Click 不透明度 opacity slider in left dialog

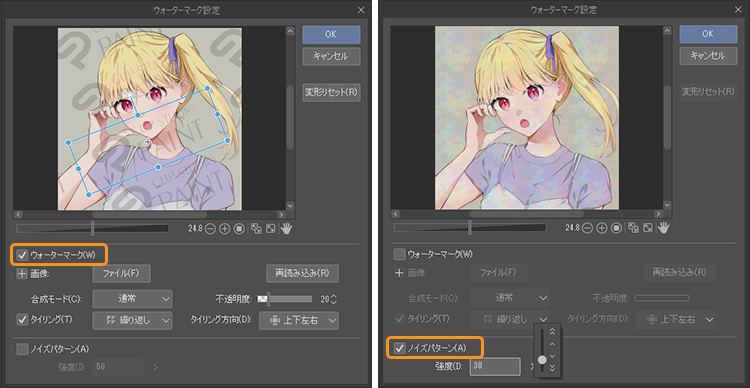tap(285, 299)
